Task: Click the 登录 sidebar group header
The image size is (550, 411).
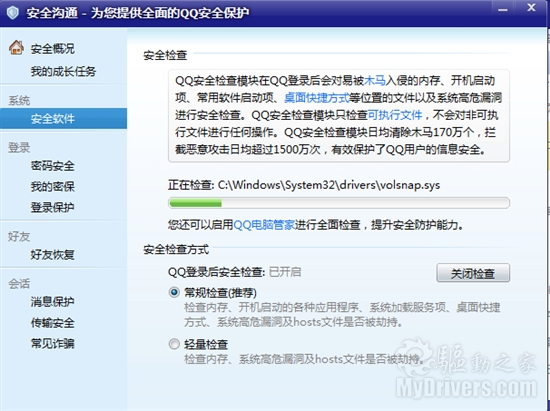Action: coord(19,147)
